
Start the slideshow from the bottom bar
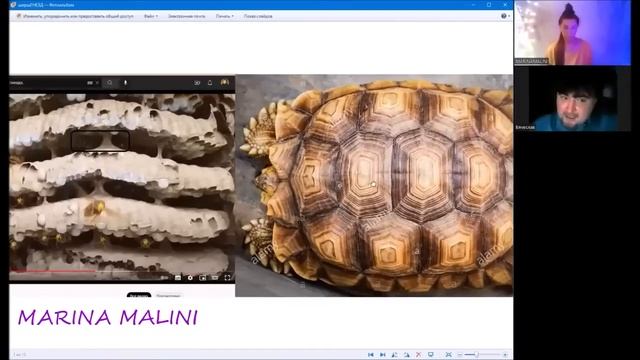coord(431,355)
